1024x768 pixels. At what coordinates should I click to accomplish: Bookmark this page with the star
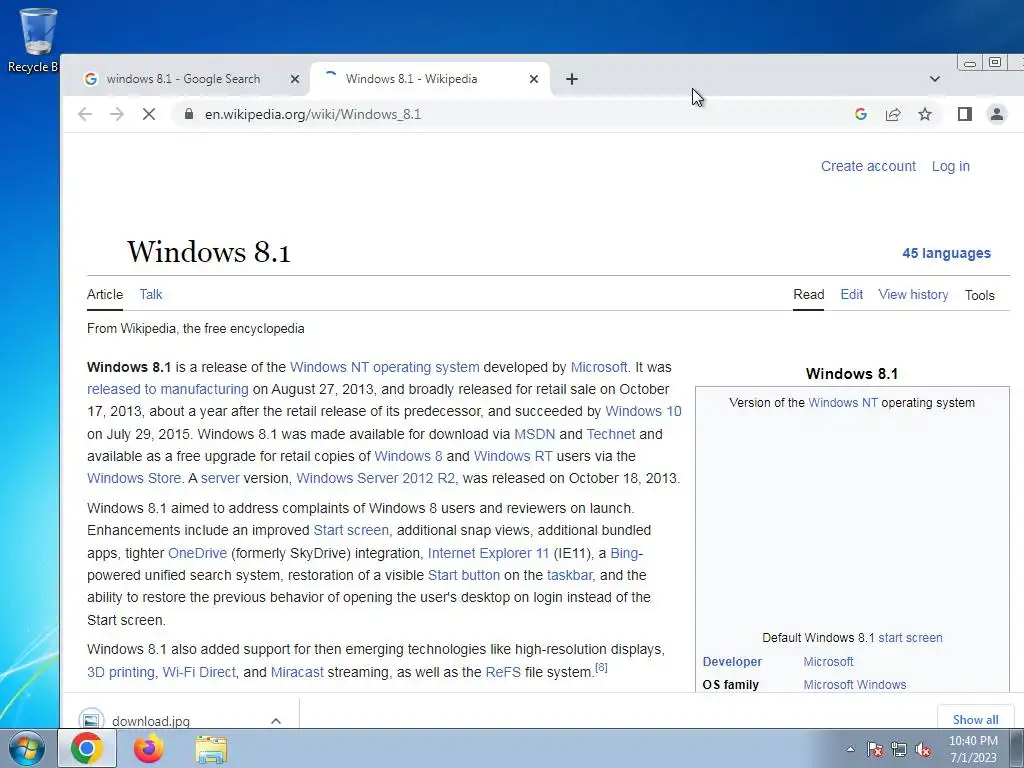(925, 114)
